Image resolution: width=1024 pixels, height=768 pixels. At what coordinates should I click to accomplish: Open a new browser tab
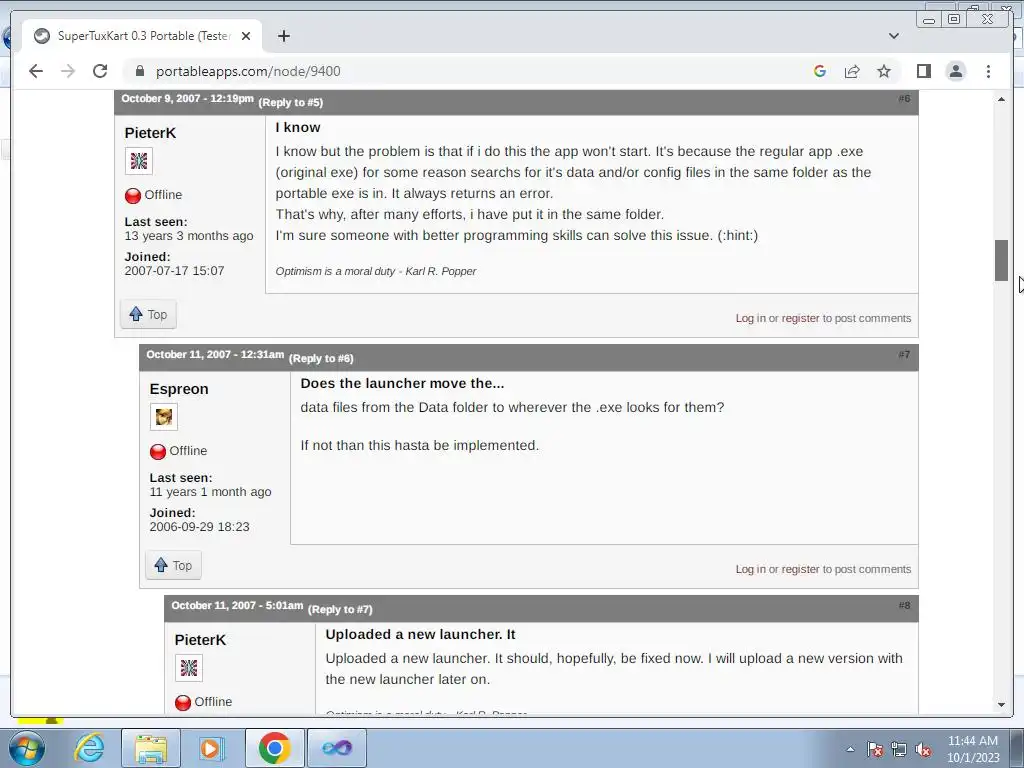pyautogui.click(x=283, y=36)
